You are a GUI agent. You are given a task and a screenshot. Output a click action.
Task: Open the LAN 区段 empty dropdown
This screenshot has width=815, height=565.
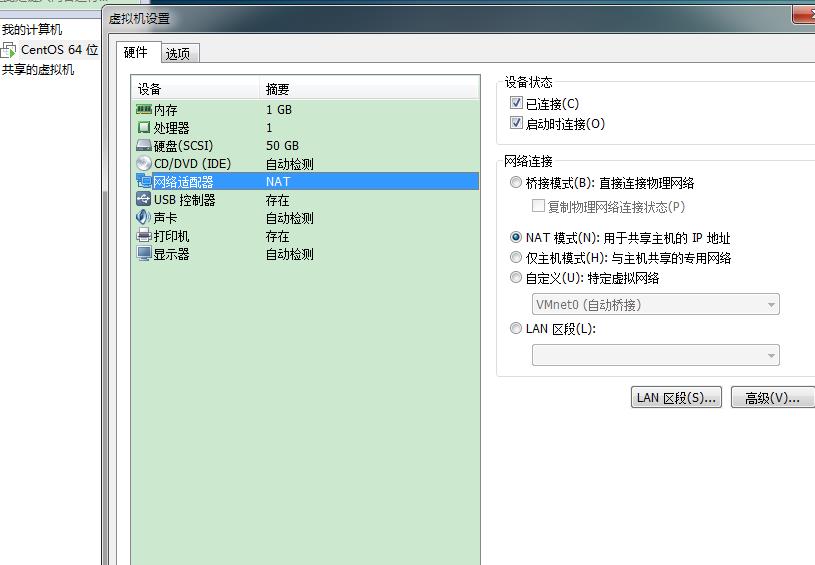point(655,355)
